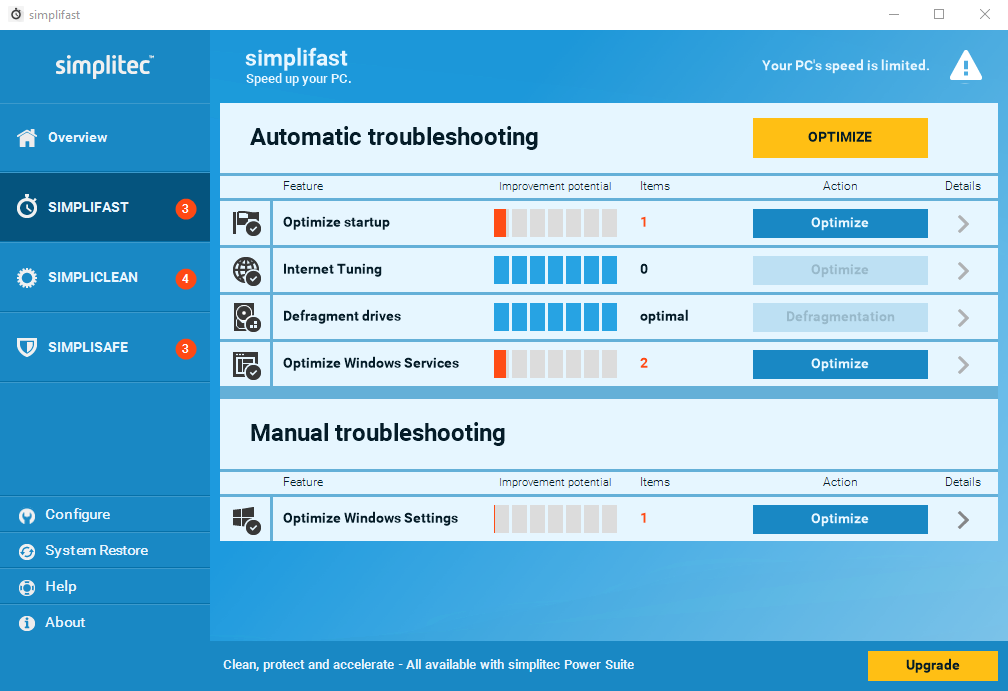
Task: Click the yellow Upgrade button
Action: click(x=933, y=665)
